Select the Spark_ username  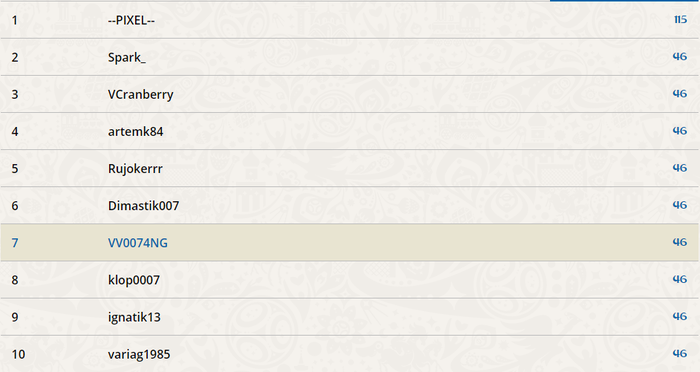(x=127, y=57)
